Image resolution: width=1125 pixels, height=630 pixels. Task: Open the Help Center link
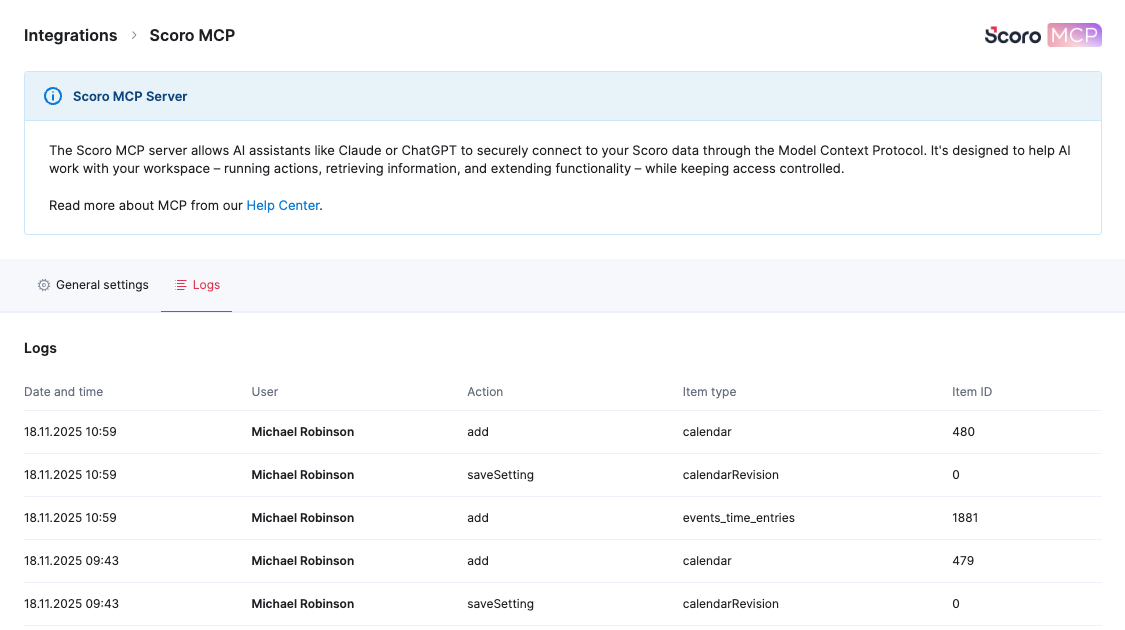pos(283,205)
